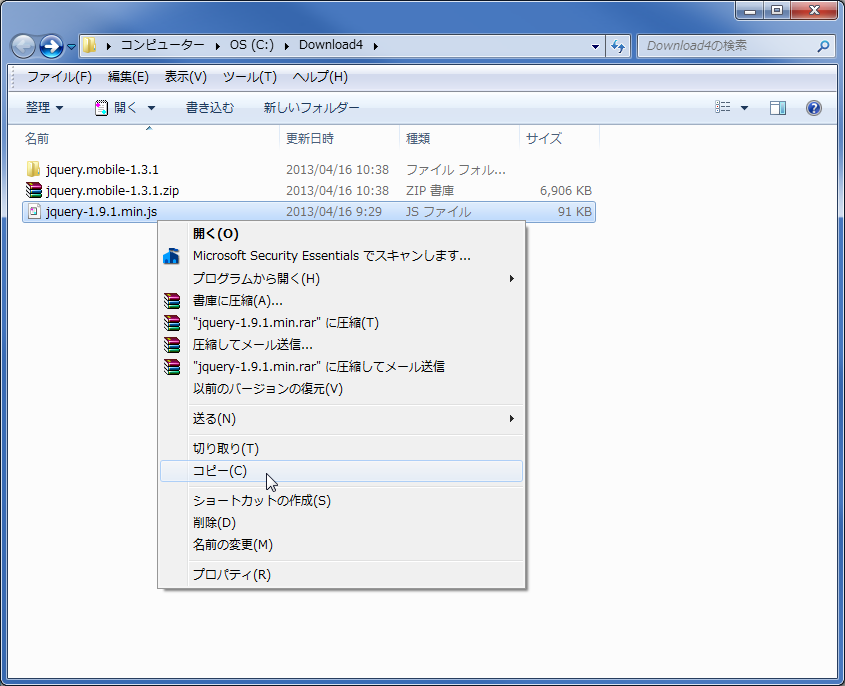845x686 pixels.
Task: Open help with the blue question mark icon
Action: click(814, 108)
